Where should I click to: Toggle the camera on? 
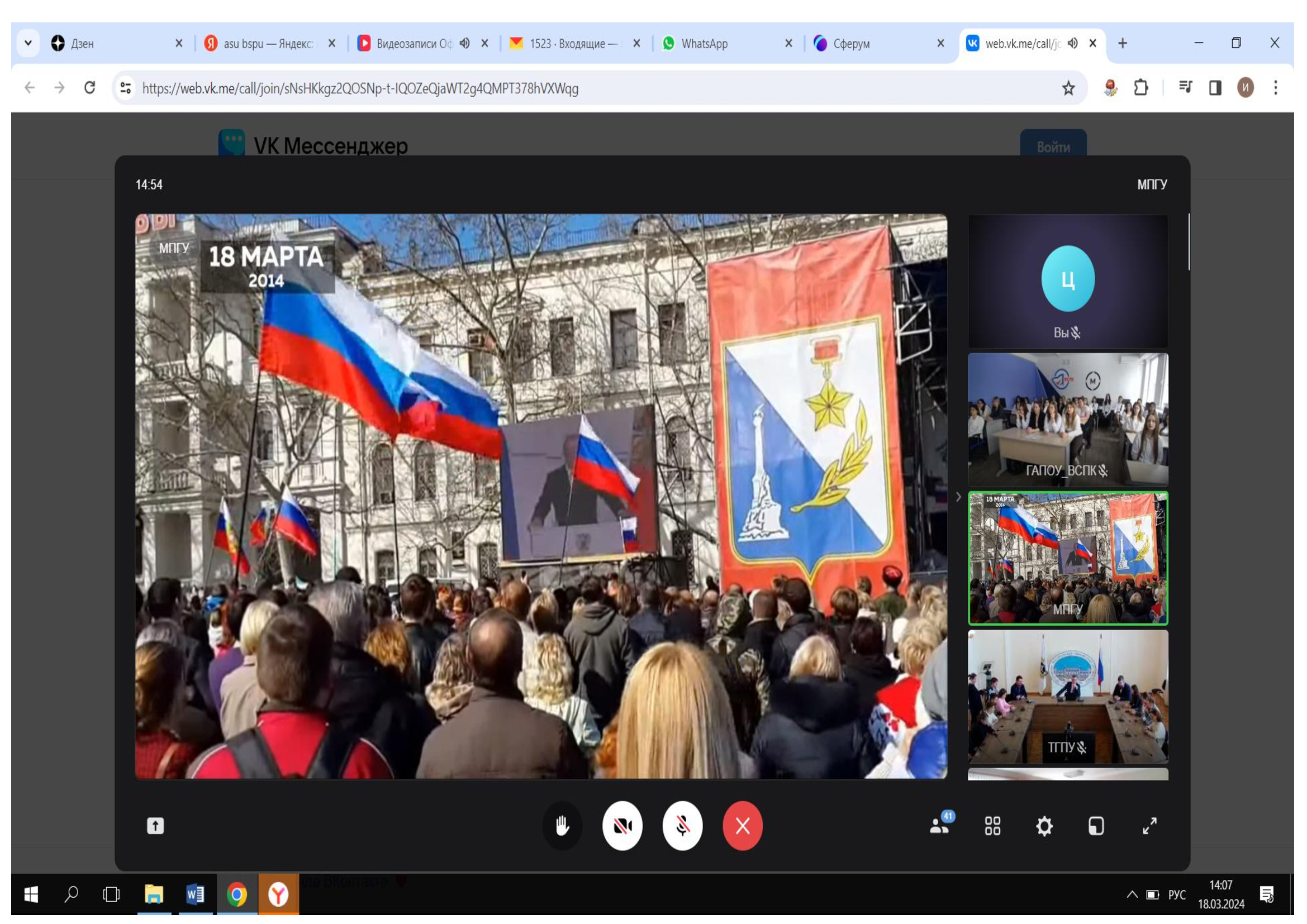pos(622,826)
